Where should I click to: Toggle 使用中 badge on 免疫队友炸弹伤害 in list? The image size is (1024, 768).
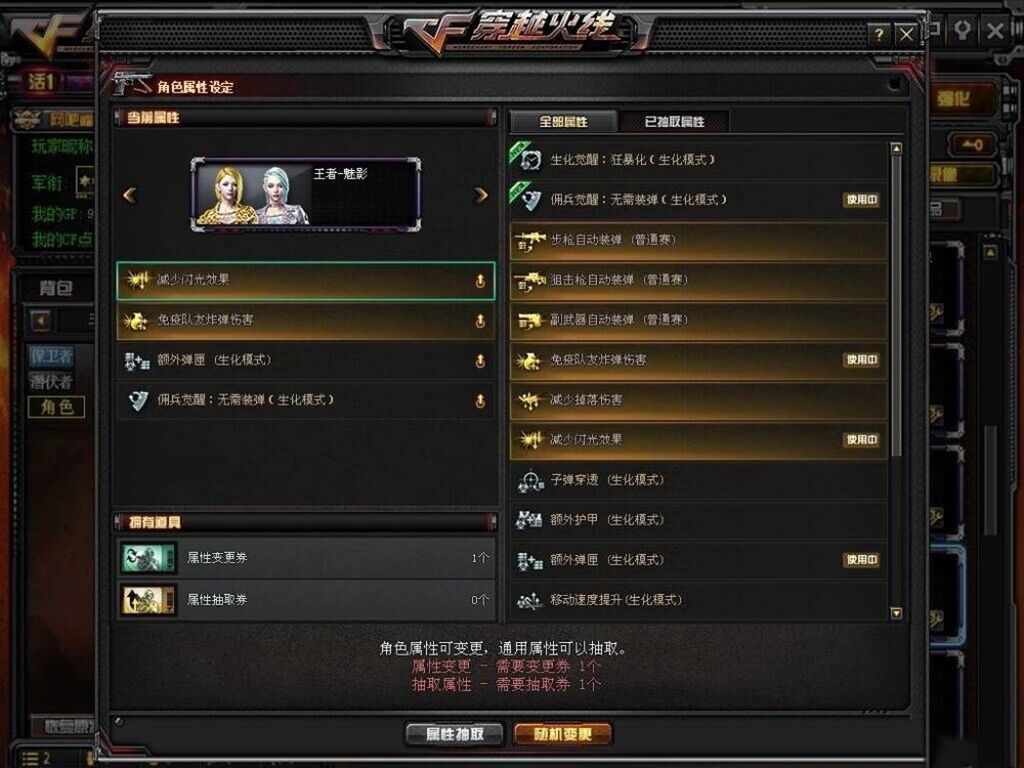pyautogui.click(x=861, y=360)
